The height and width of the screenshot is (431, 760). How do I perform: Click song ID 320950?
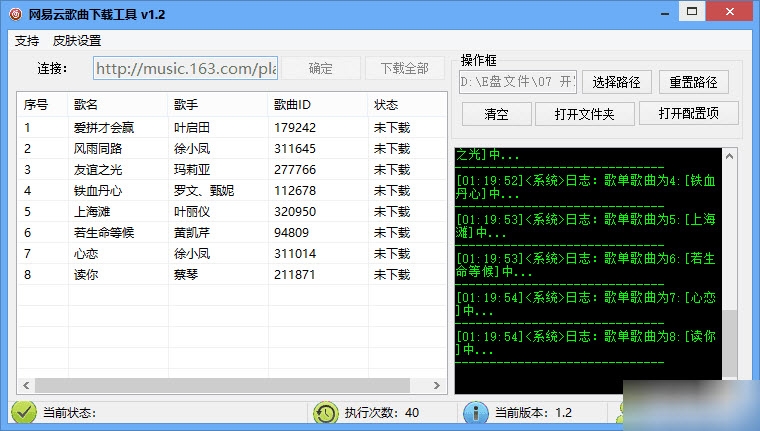pos(295,211)
